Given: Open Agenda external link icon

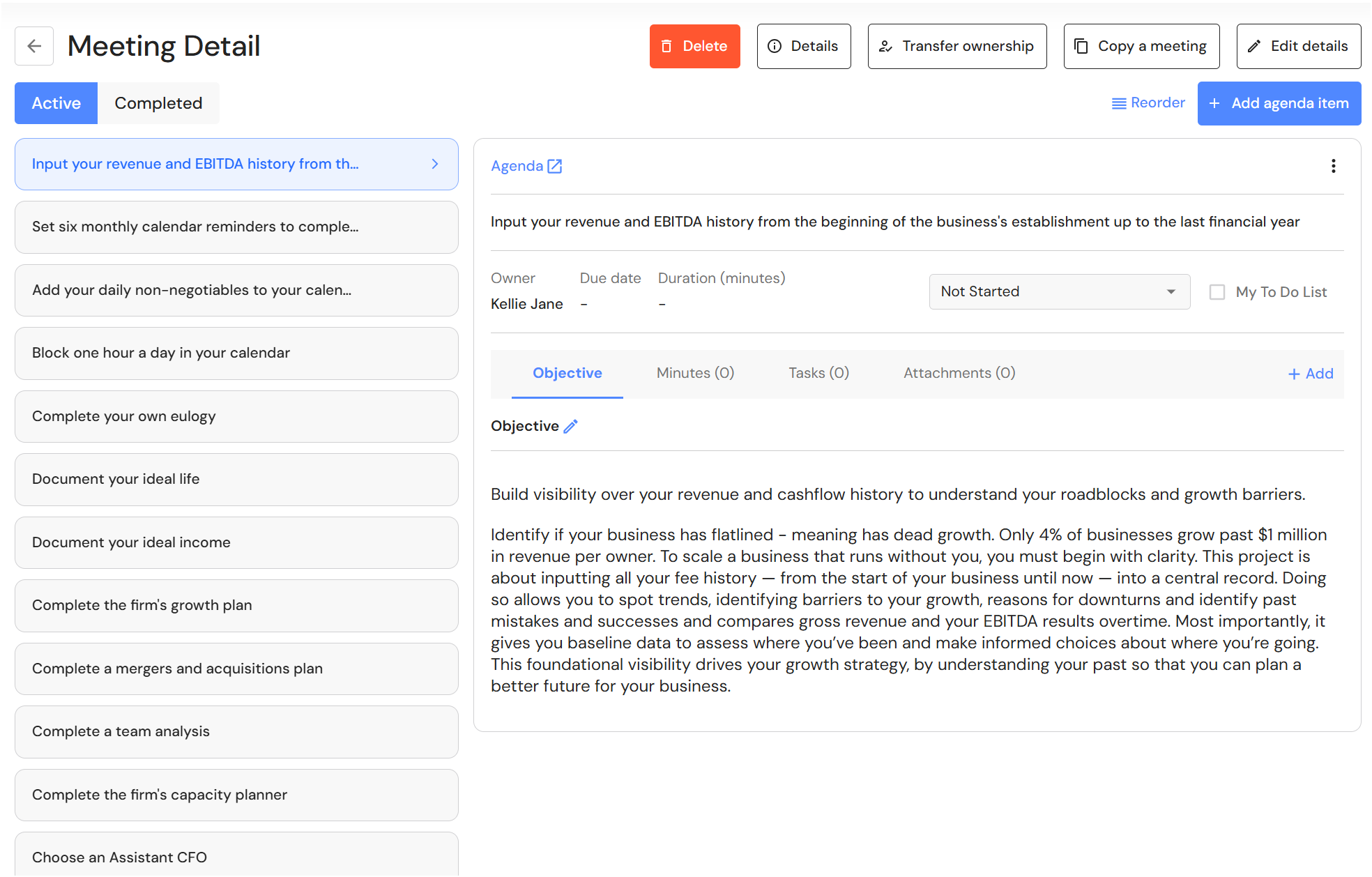Looking at the screenshot, I should click(x=555, y=166).
